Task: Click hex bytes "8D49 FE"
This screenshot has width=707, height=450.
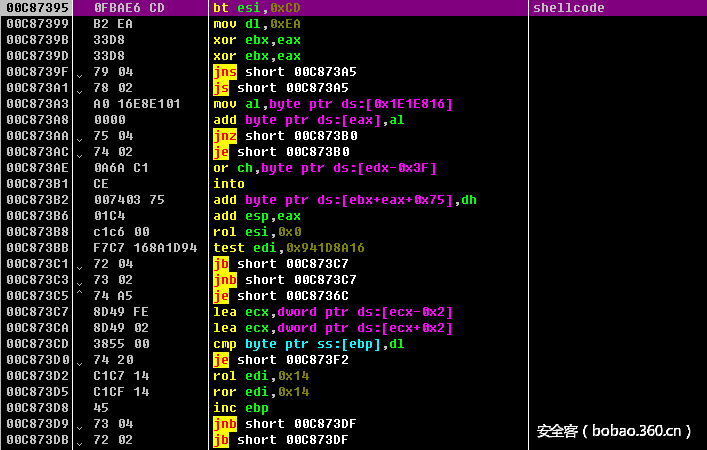Action: 121,312
